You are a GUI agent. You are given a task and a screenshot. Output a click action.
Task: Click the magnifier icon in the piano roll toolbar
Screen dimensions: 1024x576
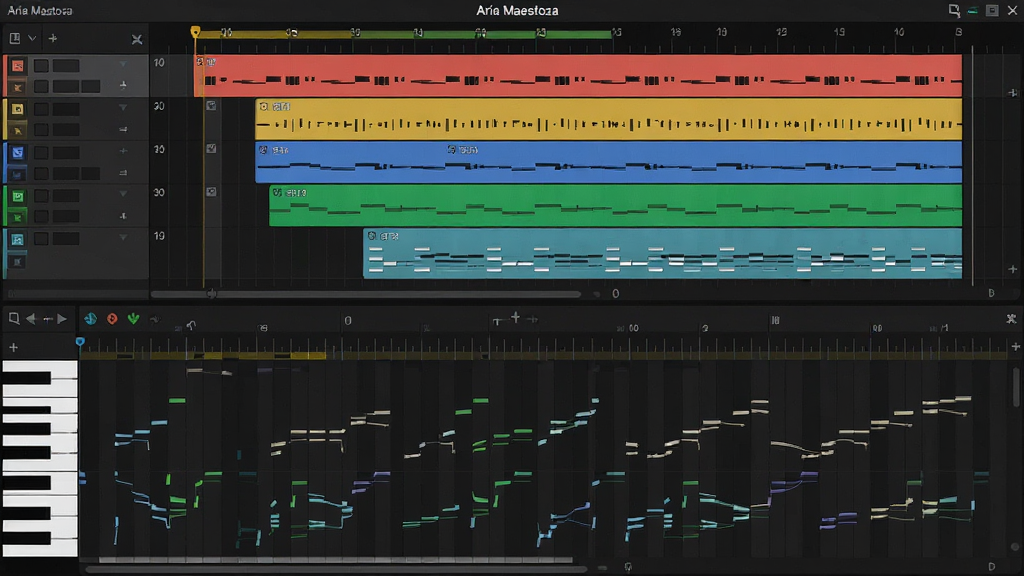[x=14, y=319]
